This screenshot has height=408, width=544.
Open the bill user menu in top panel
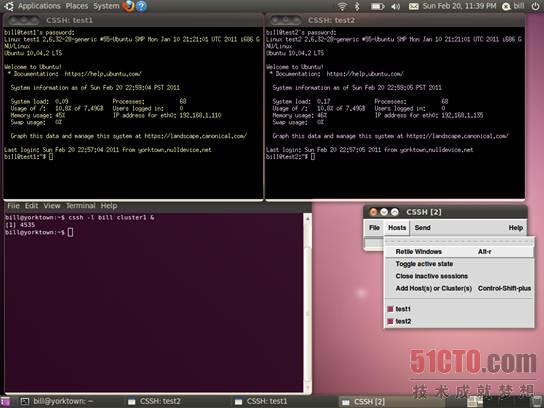click(x=519, y=6)
